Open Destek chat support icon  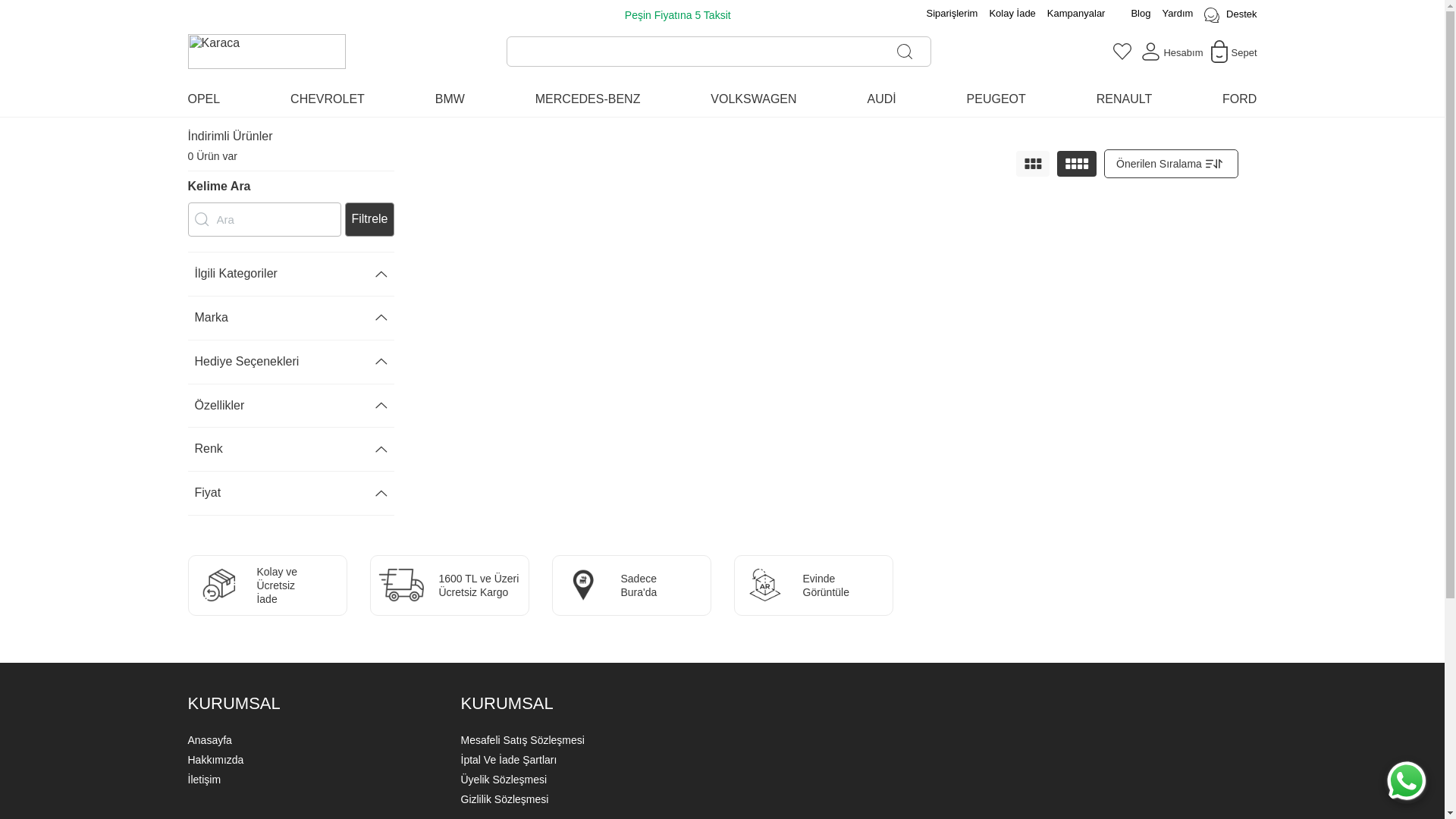[1212, 15]
